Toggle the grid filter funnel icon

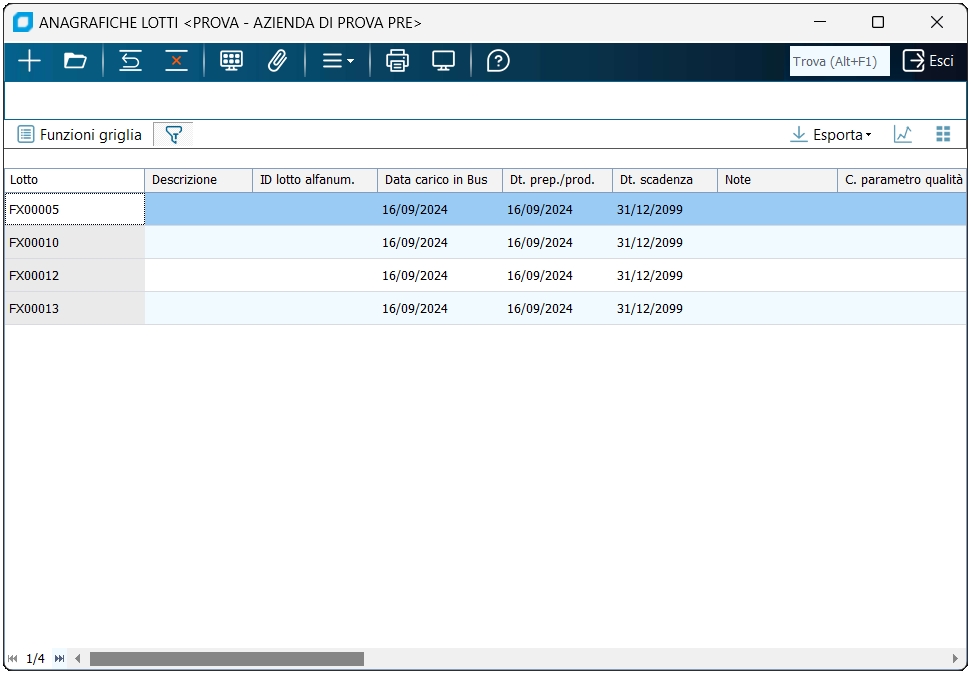click(173, 134)
